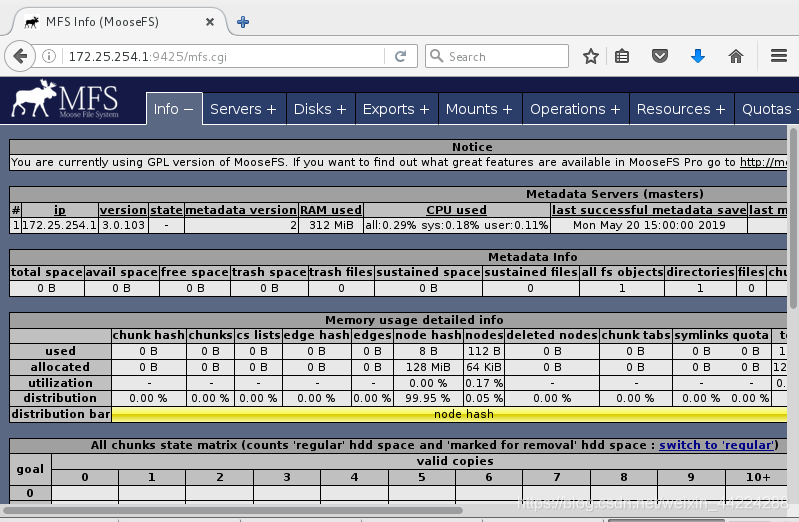Viewport: 799px width, 522px height.
Task: Click the 0.17 % utilization cell
Action: coord(484,383)
